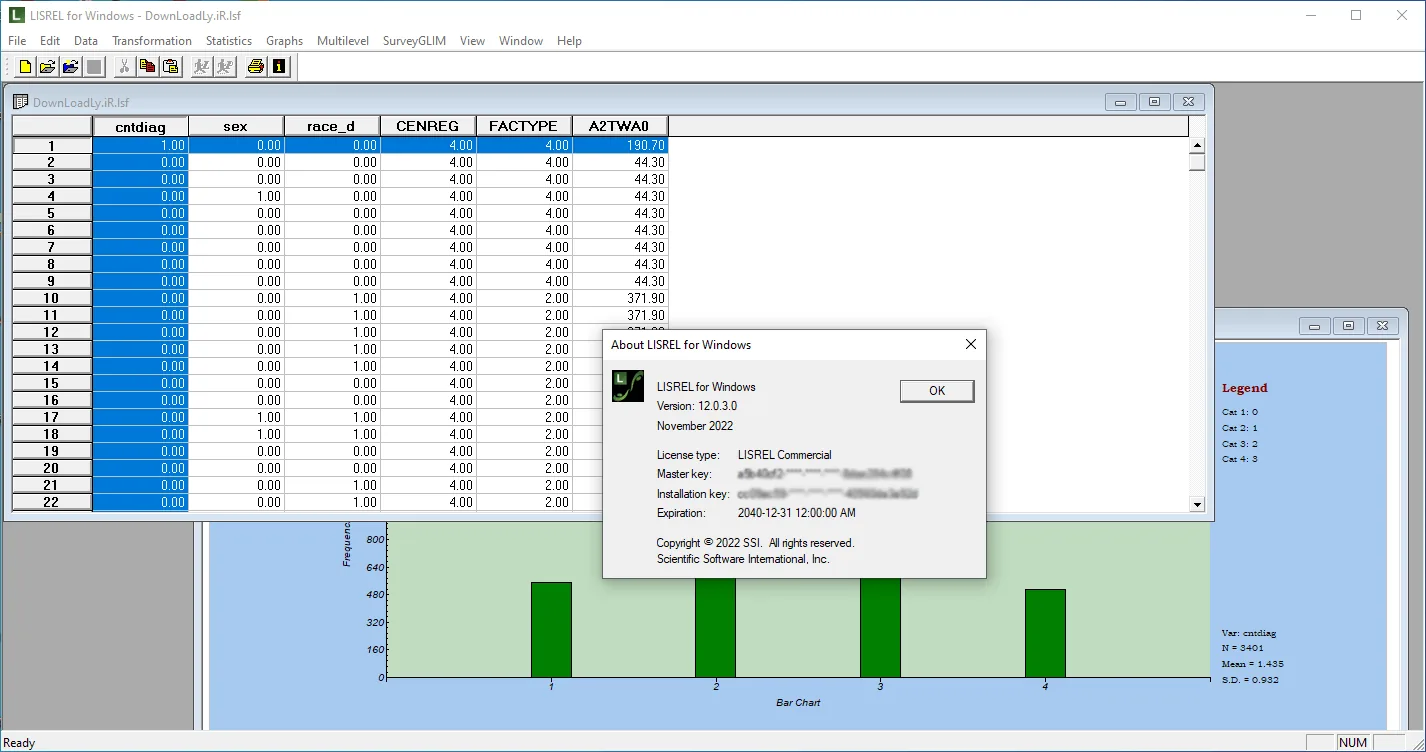The image size is (1426, 752).
Task: Open the SurveyGLIM menu
Action: 414,41
